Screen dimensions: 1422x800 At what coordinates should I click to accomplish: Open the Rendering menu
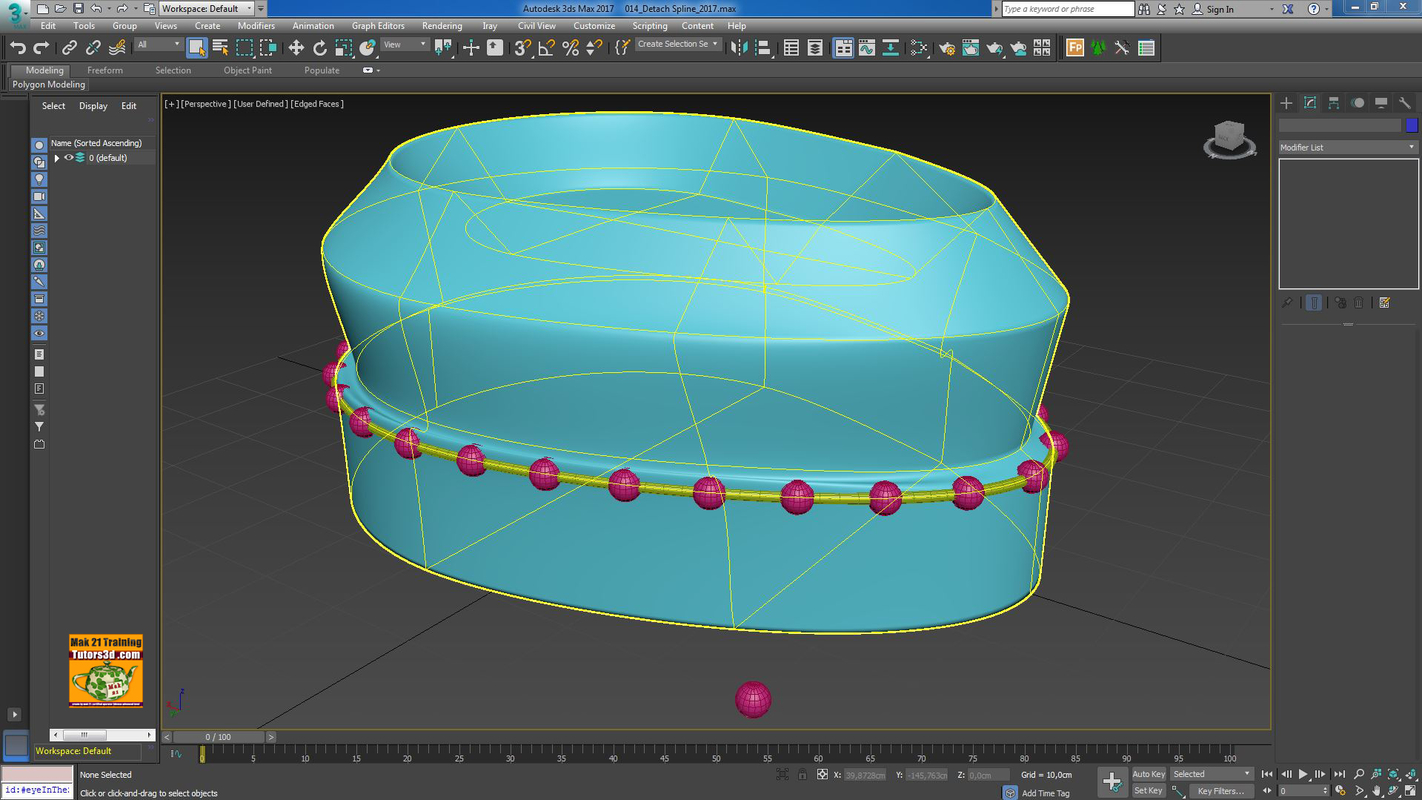click(441, 25)
